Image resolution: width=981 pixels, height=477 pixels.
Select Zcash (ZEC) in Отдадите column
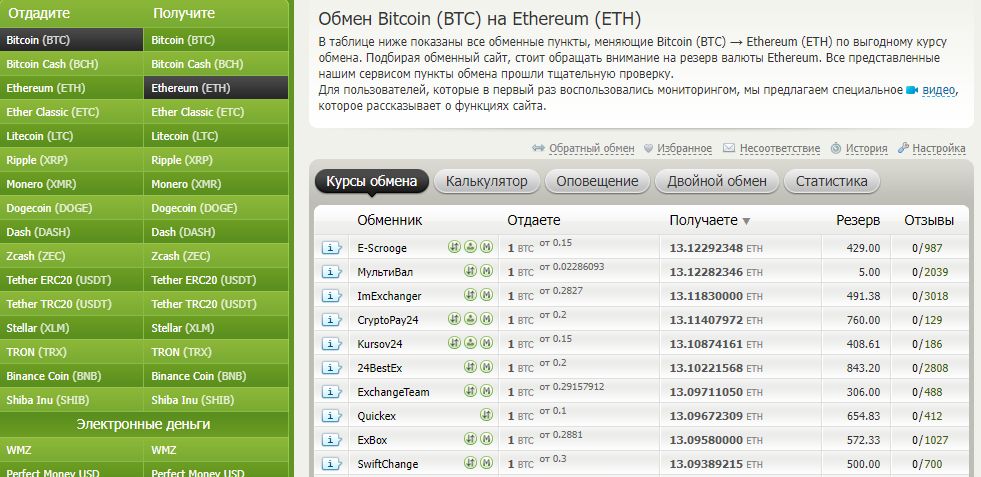[71, 256]
